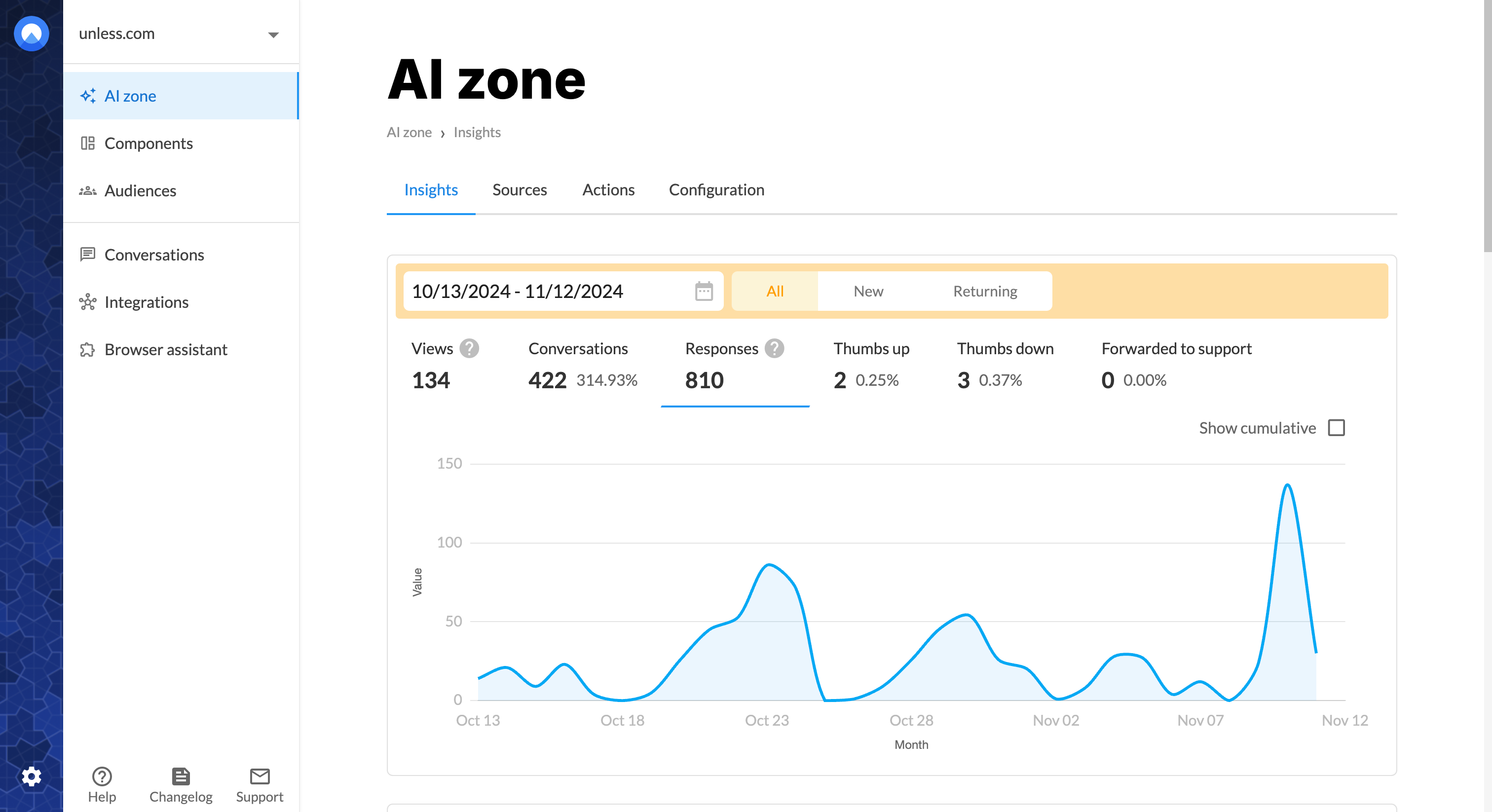Open Audiences in the sidebar
The image size is (1492, 812).
181,190
